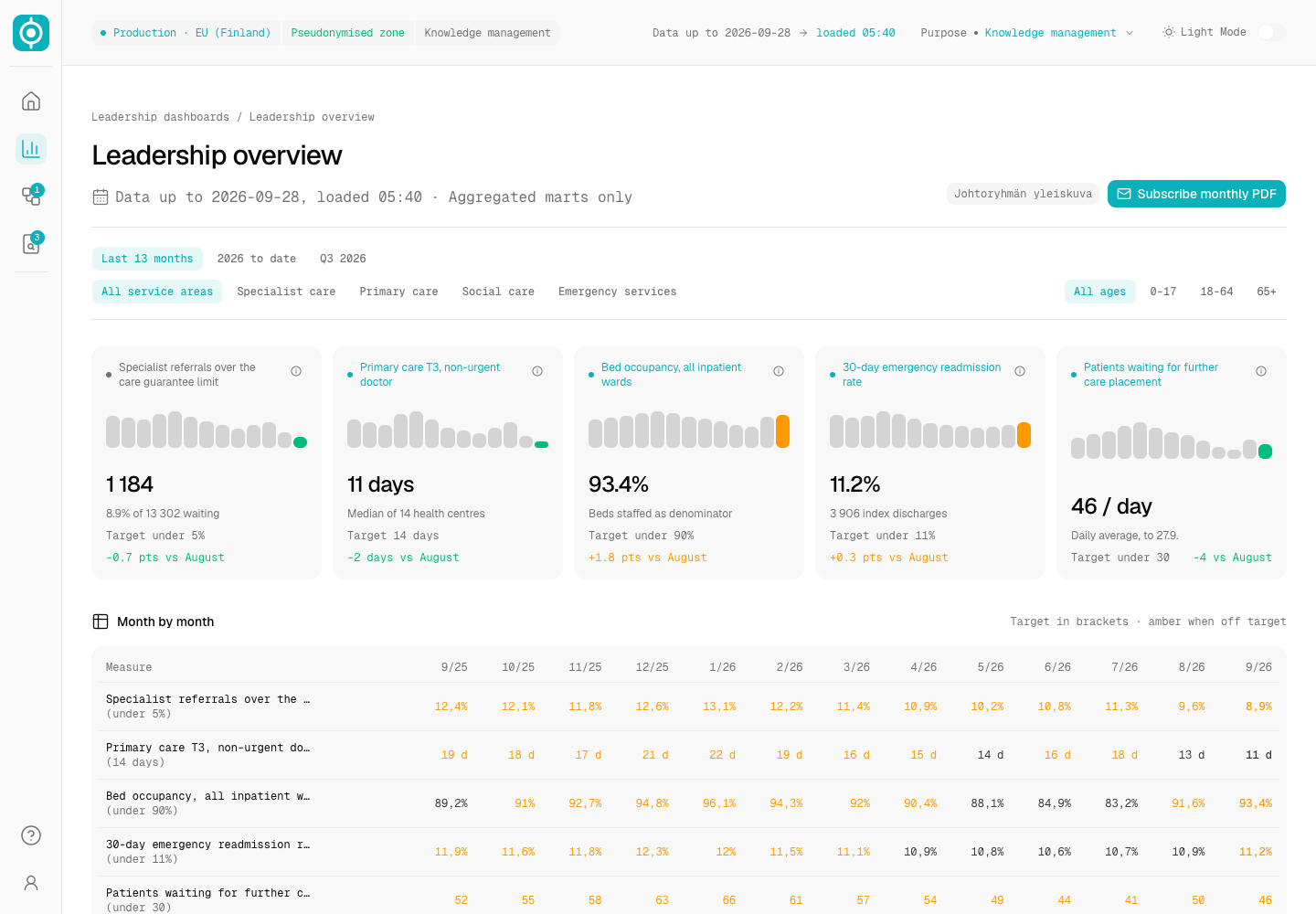Click the Pseudonymised zone badge

(x=347, y=33)
